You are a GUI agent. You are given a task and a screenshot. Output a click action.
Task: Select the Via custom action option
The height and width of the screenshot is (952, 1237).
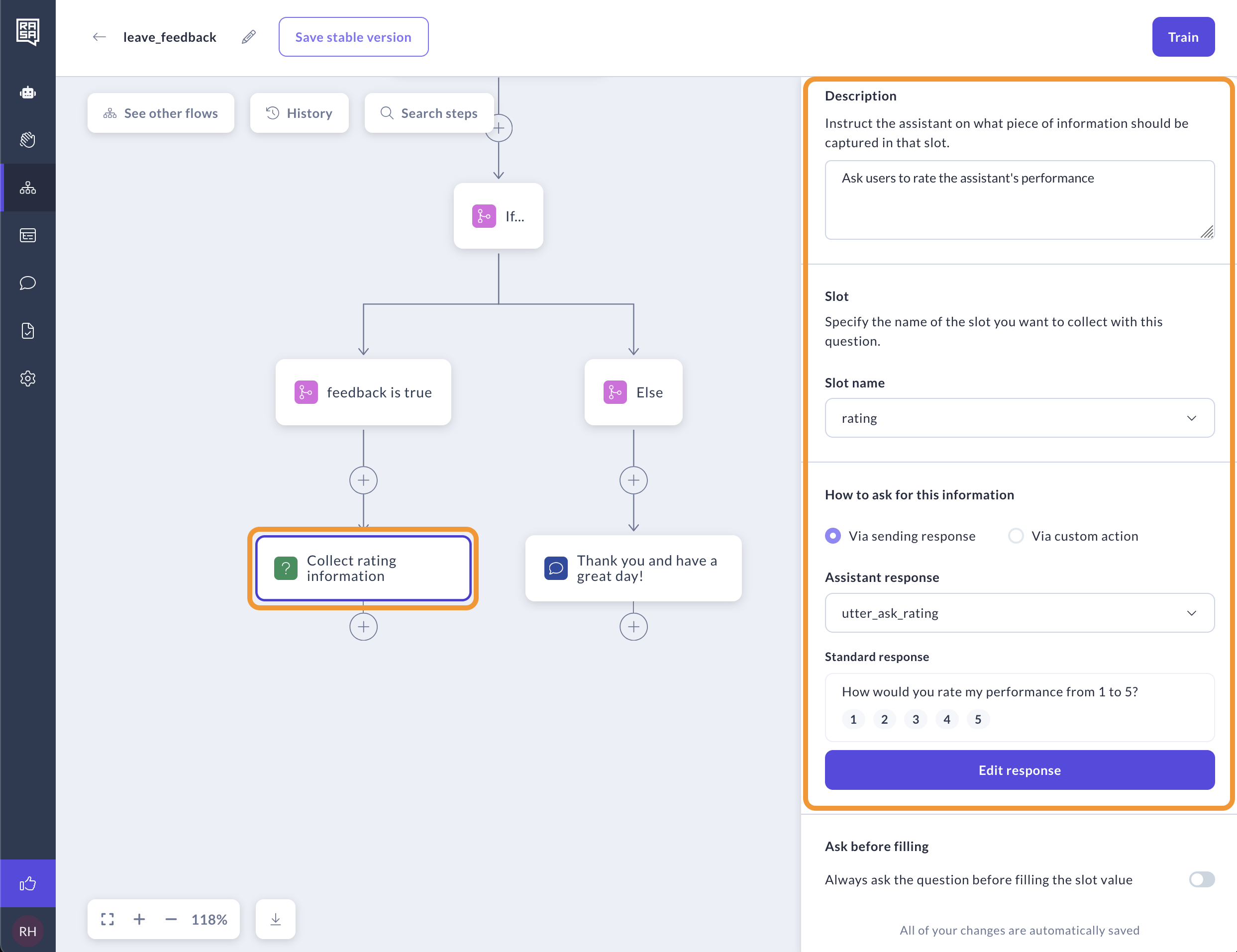1016,536
